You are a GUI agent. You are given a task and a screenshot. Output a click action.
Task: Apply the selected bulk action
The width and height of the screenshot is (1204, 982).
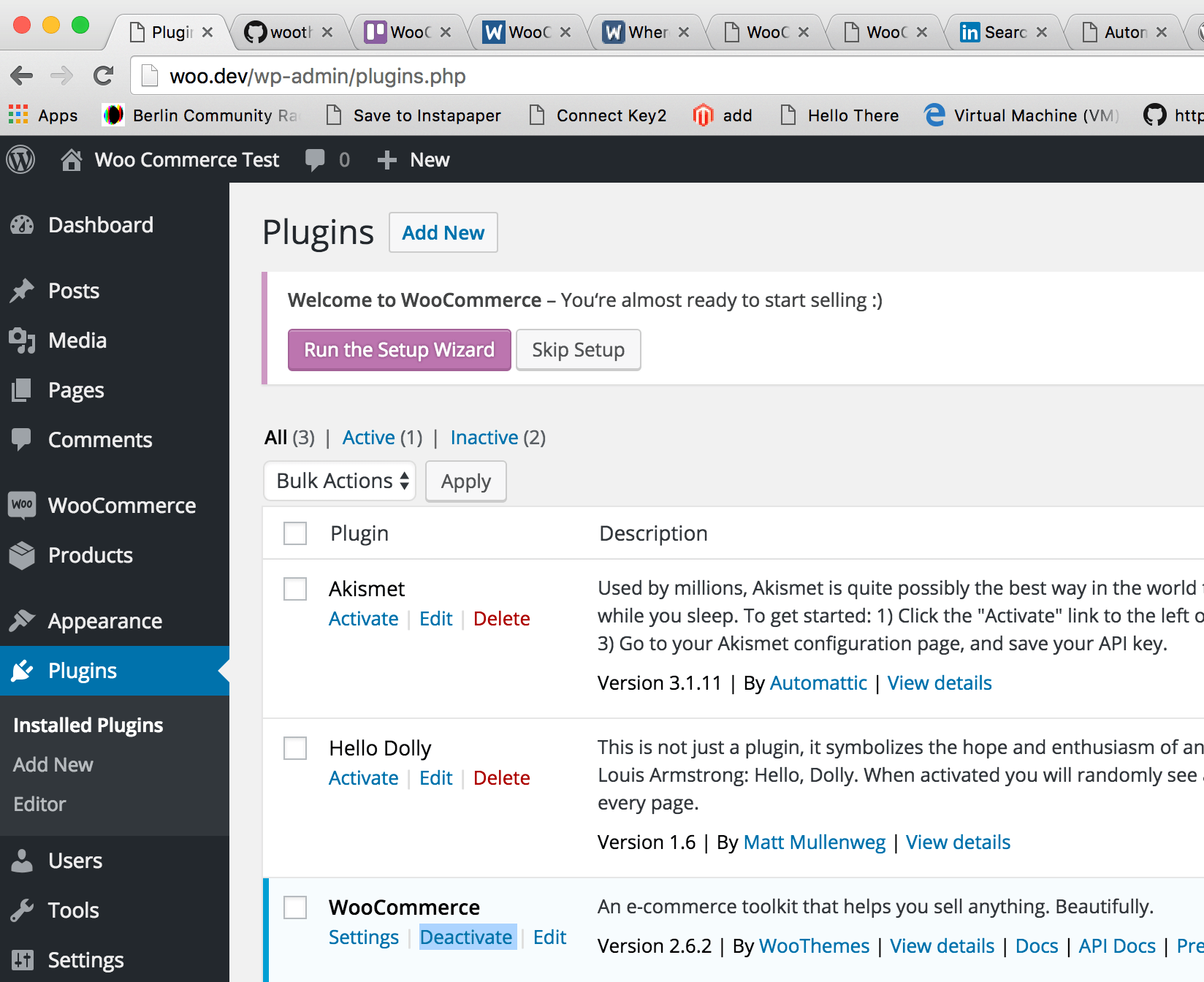[x=466, y=482]
